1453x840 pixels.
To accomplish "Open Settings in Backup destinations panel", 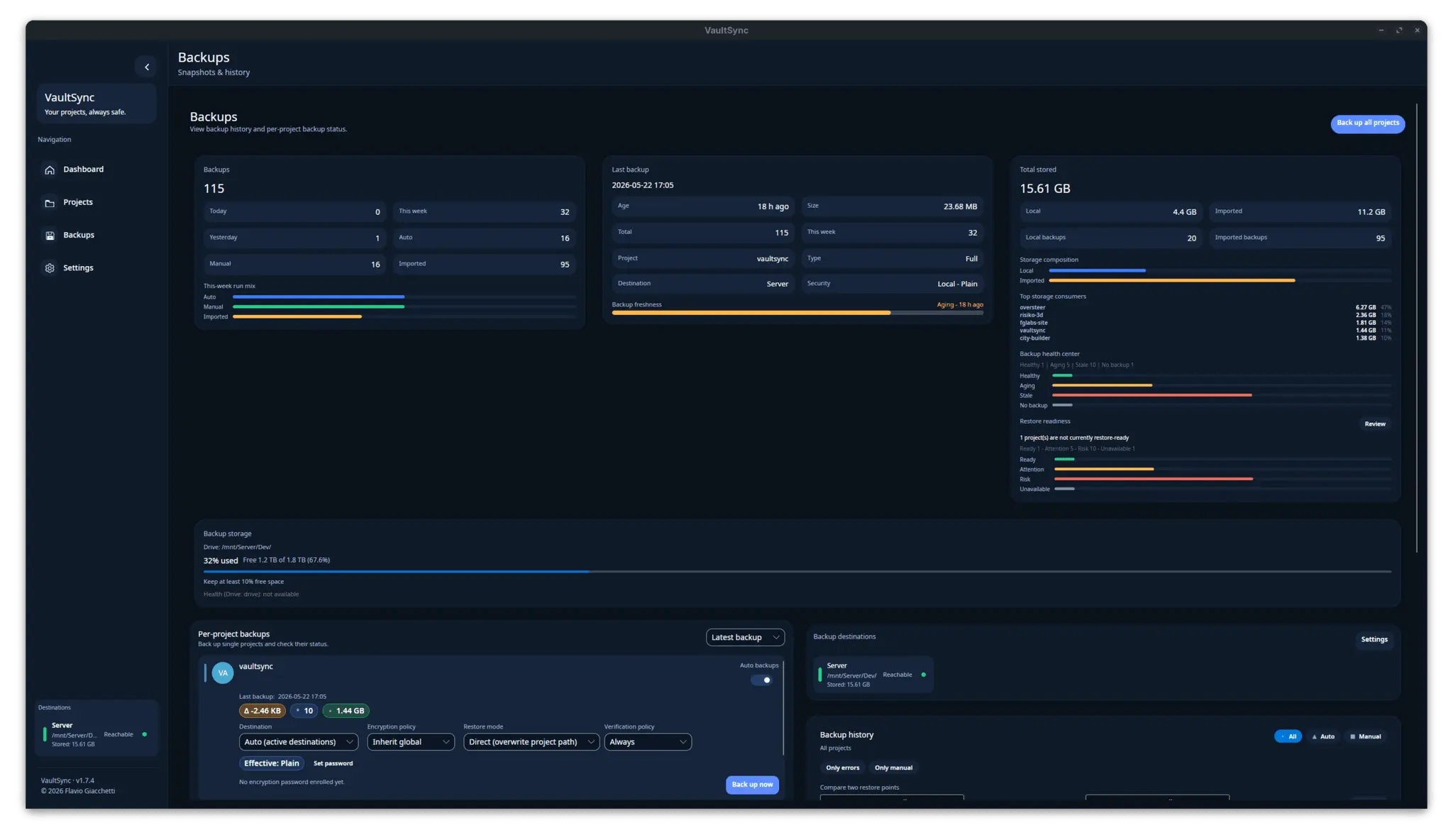I will (1374, 639).
